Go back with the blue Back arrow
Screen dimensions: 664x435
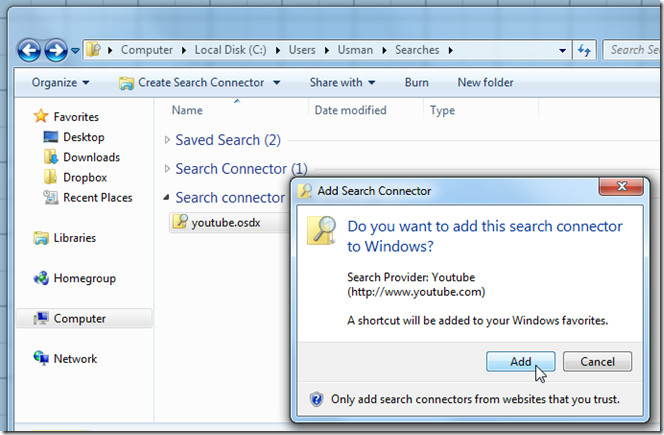29,50
